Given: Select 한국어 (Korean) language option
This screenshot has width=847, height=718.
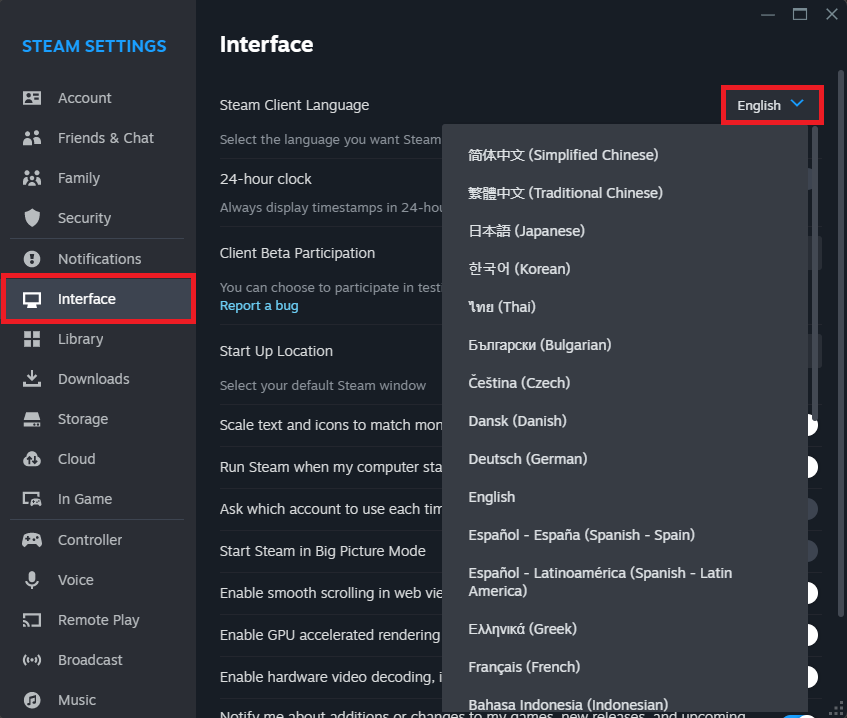Looking at the screenshot, I should 520,268.
